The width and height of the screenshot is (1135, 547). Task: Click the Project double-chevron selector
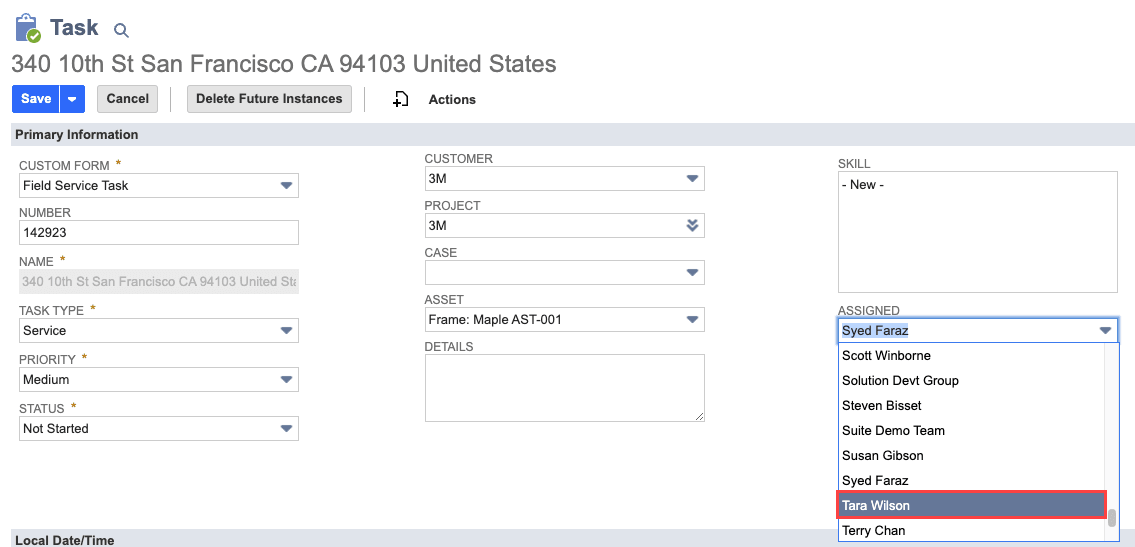(x=692, y=225)
